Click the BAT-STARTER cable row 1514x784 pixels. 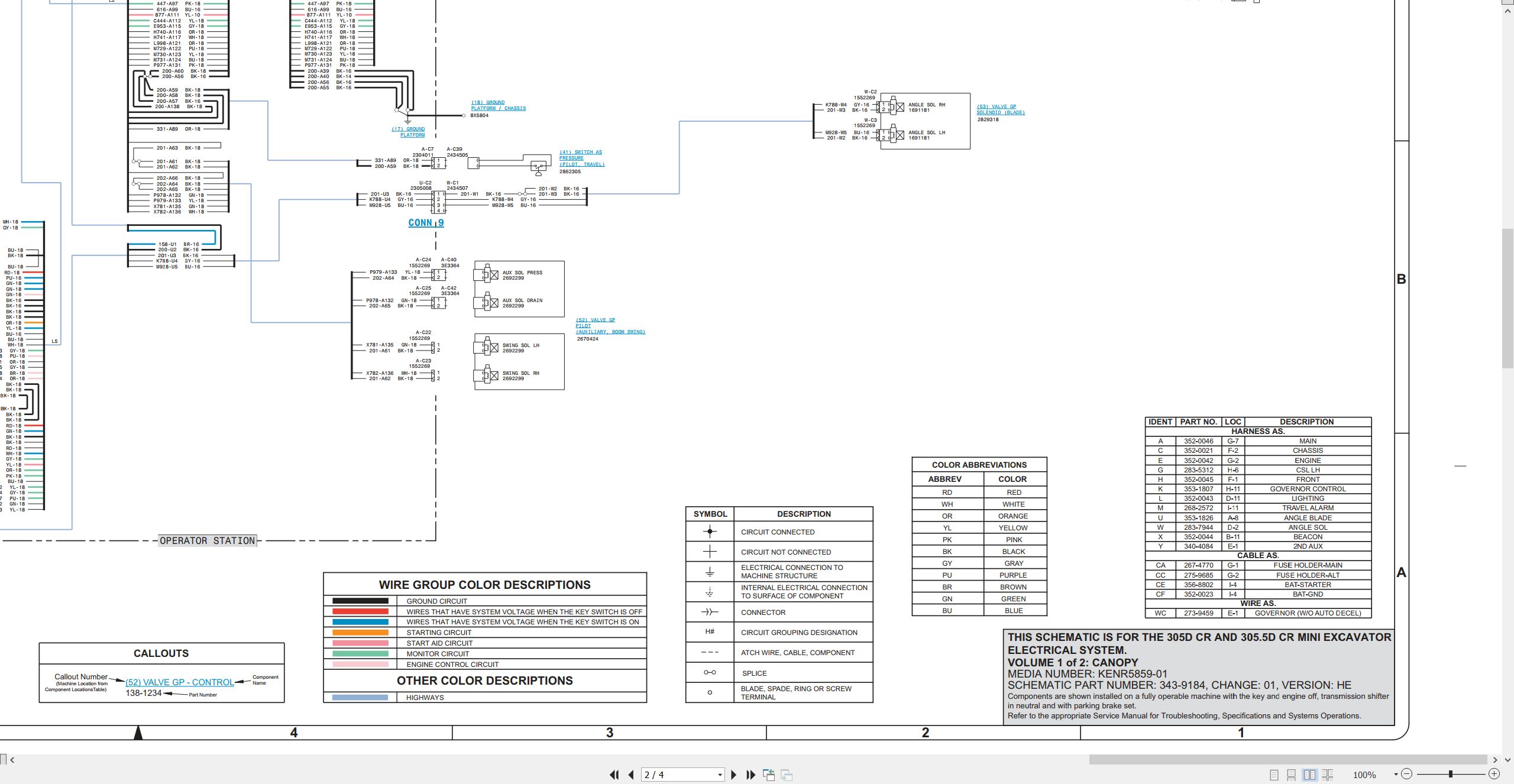(1258, 585)
